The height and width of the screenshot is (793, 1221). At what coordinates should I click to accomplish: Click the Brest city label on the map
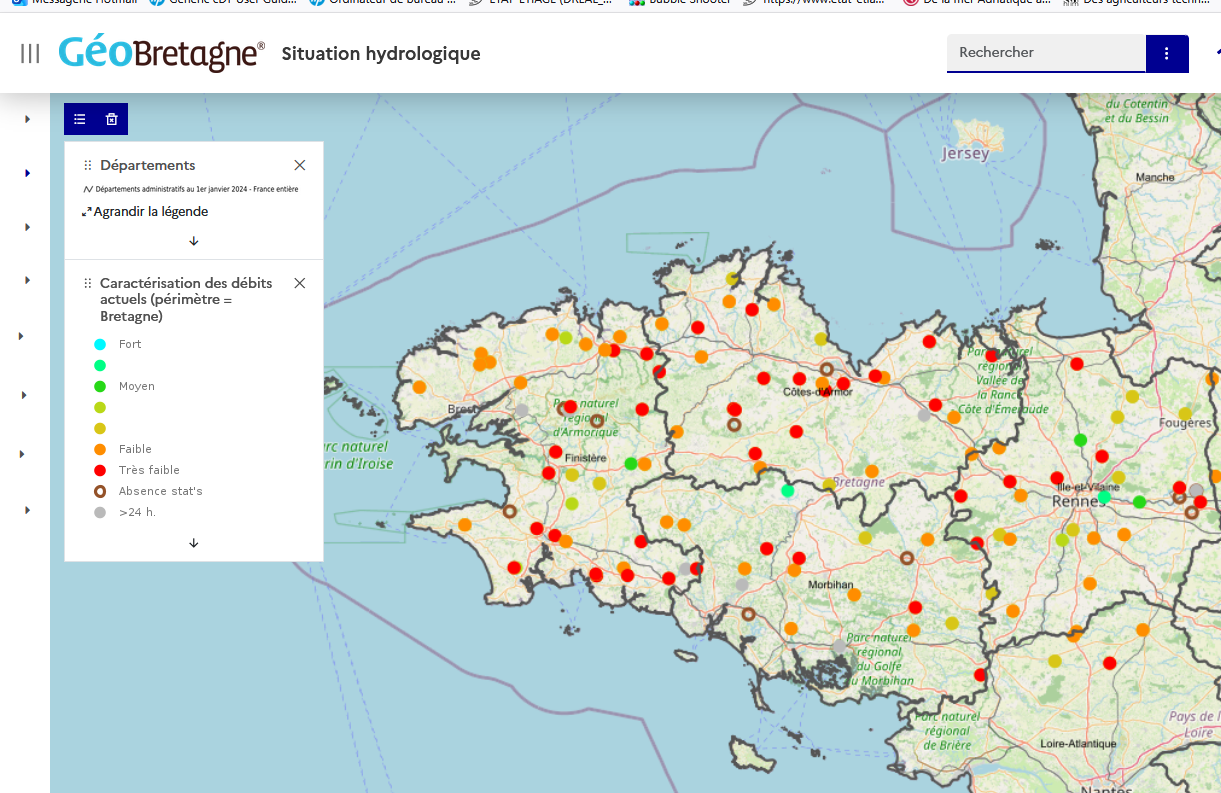pos(462,410)
